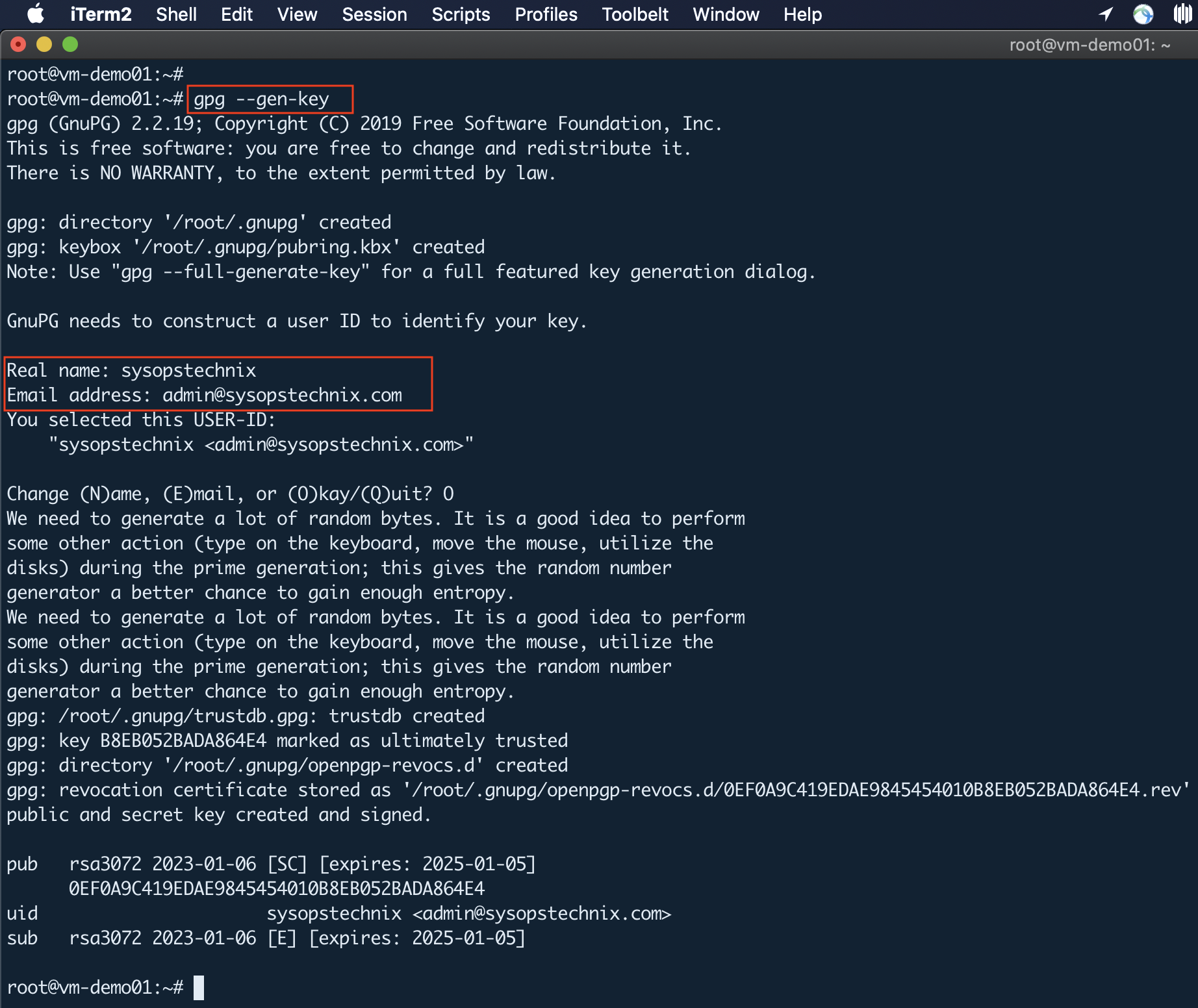Open the Window menu
This screenshot has height=1008, width=1198.
[x=726, y=14]
